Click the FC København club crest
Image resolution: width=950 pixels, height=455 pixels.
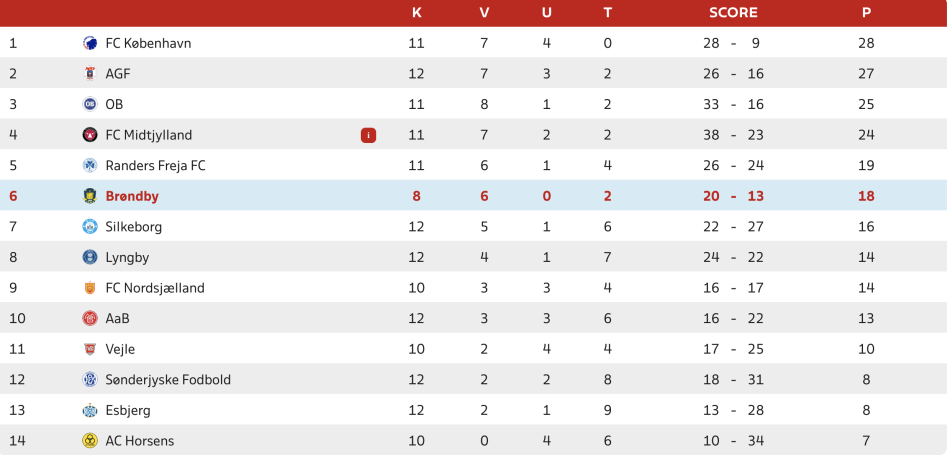pos(90,43)
